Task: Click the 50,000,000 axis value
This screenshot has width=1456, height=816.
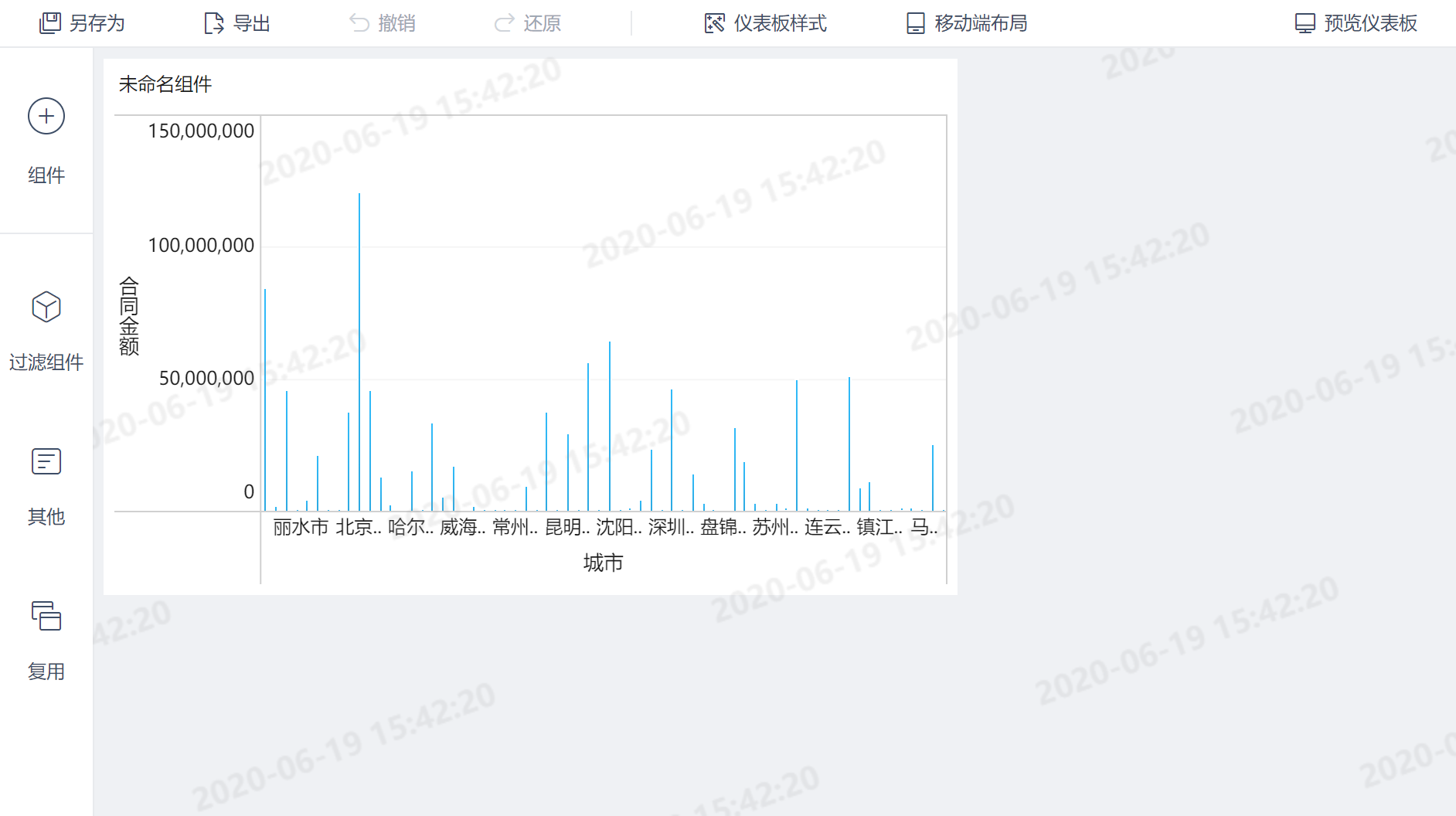Action: (x=206, y=378)
